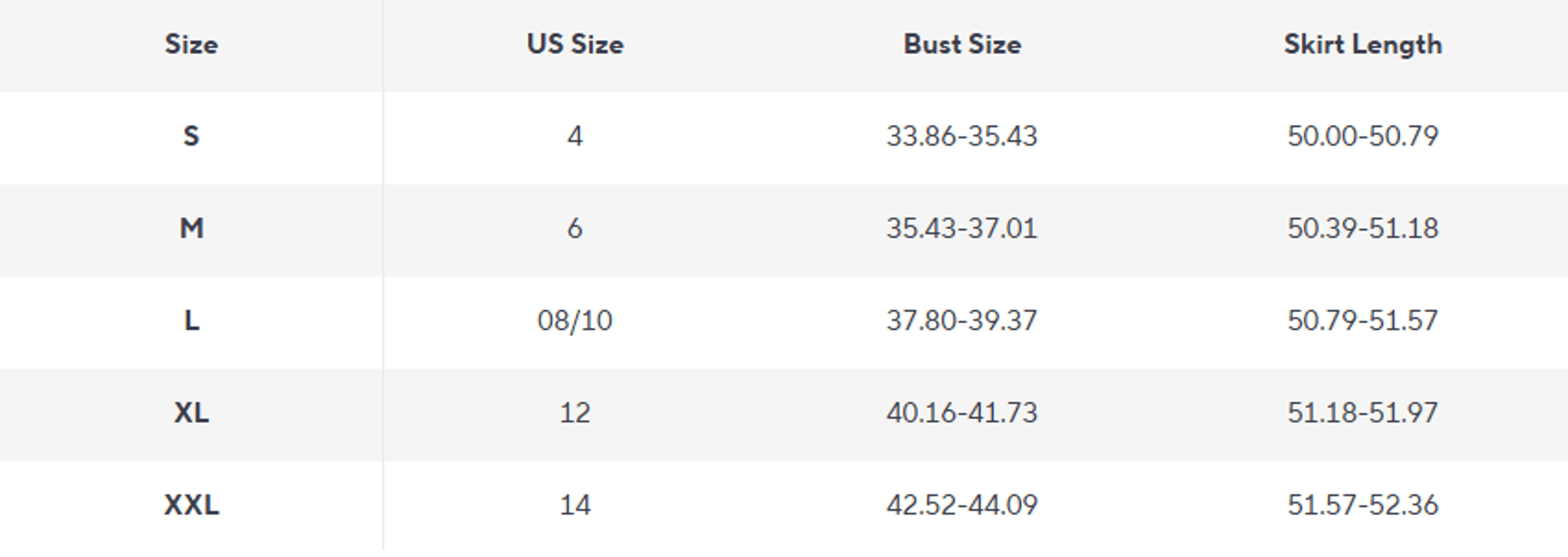The height and width of the screenshot is (557, 1568).
Task: Select the S size row label
Action: [191, 136]
